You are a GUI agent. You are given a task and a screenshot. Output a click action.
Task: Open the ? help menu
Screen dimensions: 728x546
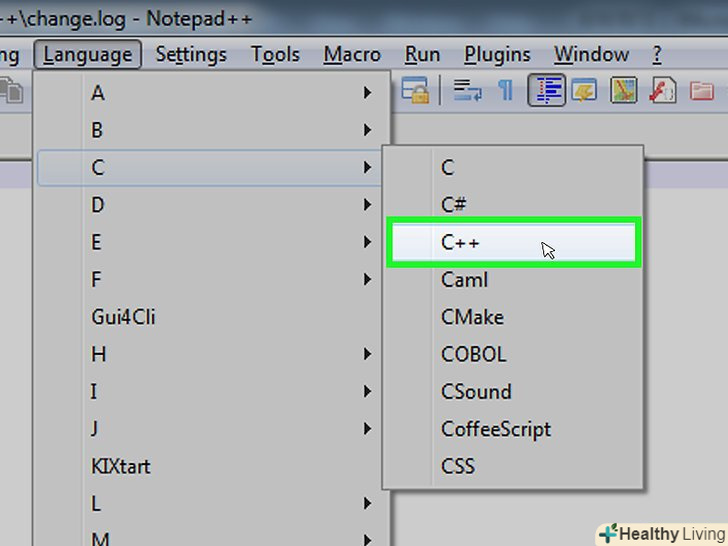point(656,55)
